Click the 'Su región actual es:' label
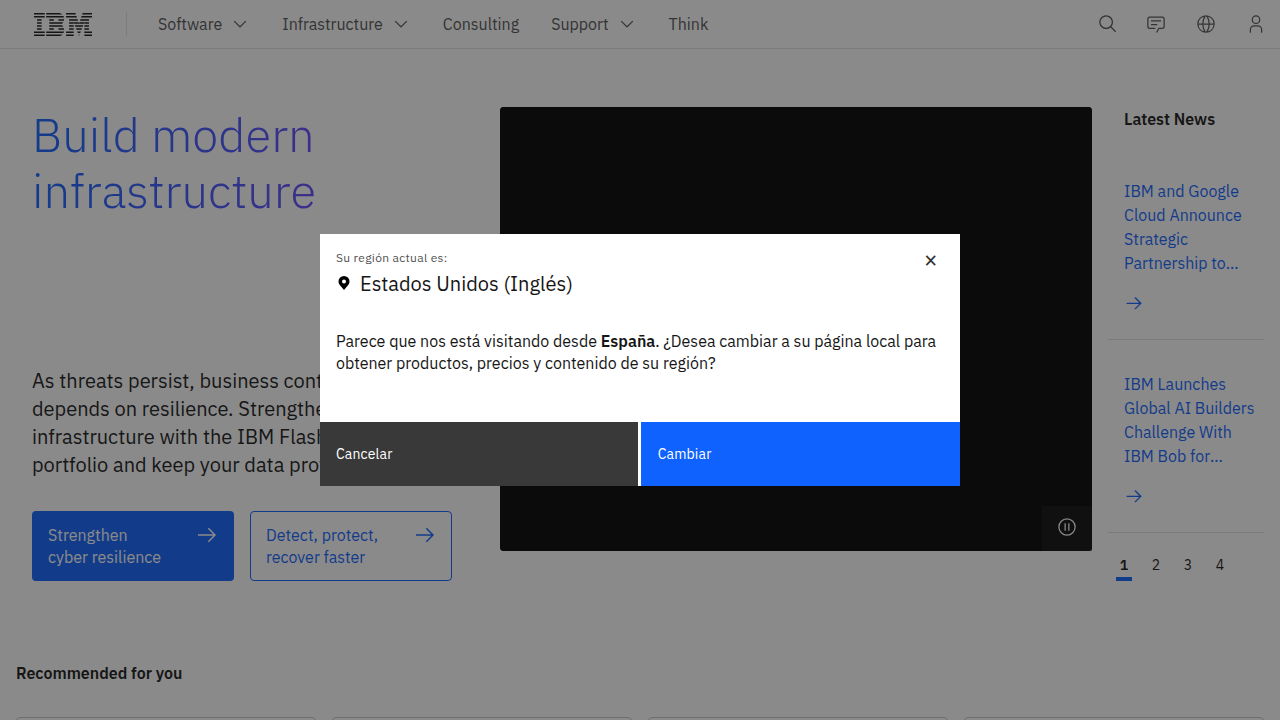The image size is (1280, 720). pos(391,258)
